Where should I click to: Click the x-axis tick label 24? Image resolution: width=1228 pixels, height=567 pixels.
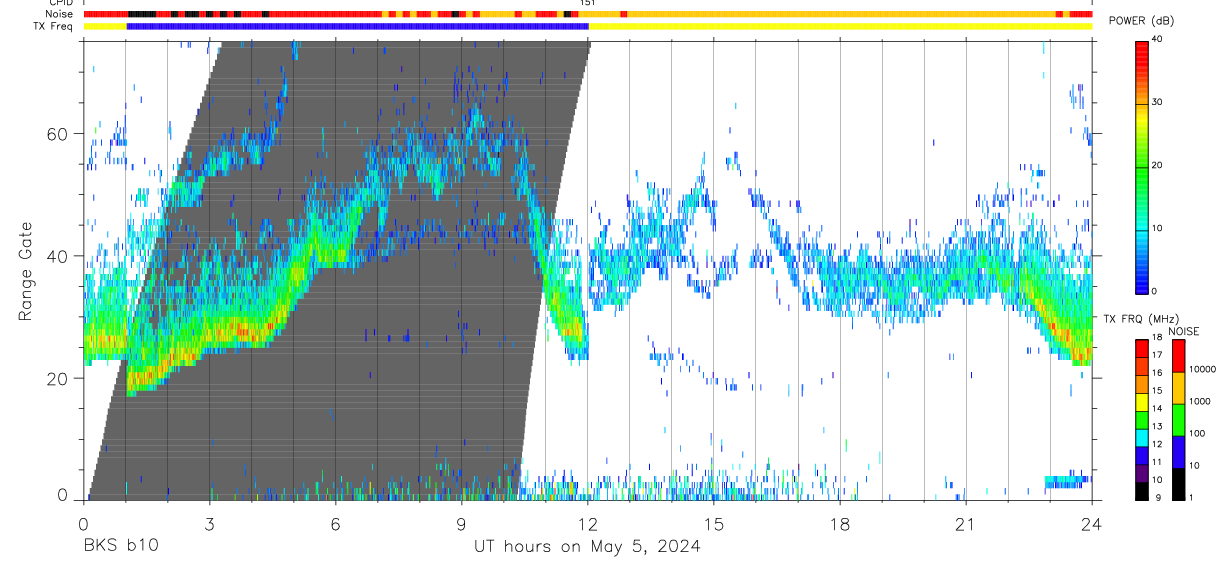click(1092, 525)
